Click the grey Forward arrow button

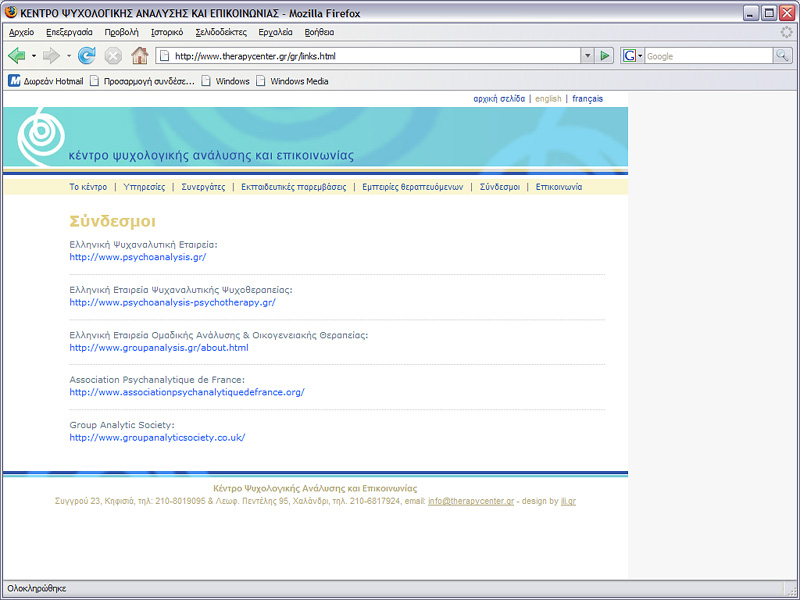point(51,56)
